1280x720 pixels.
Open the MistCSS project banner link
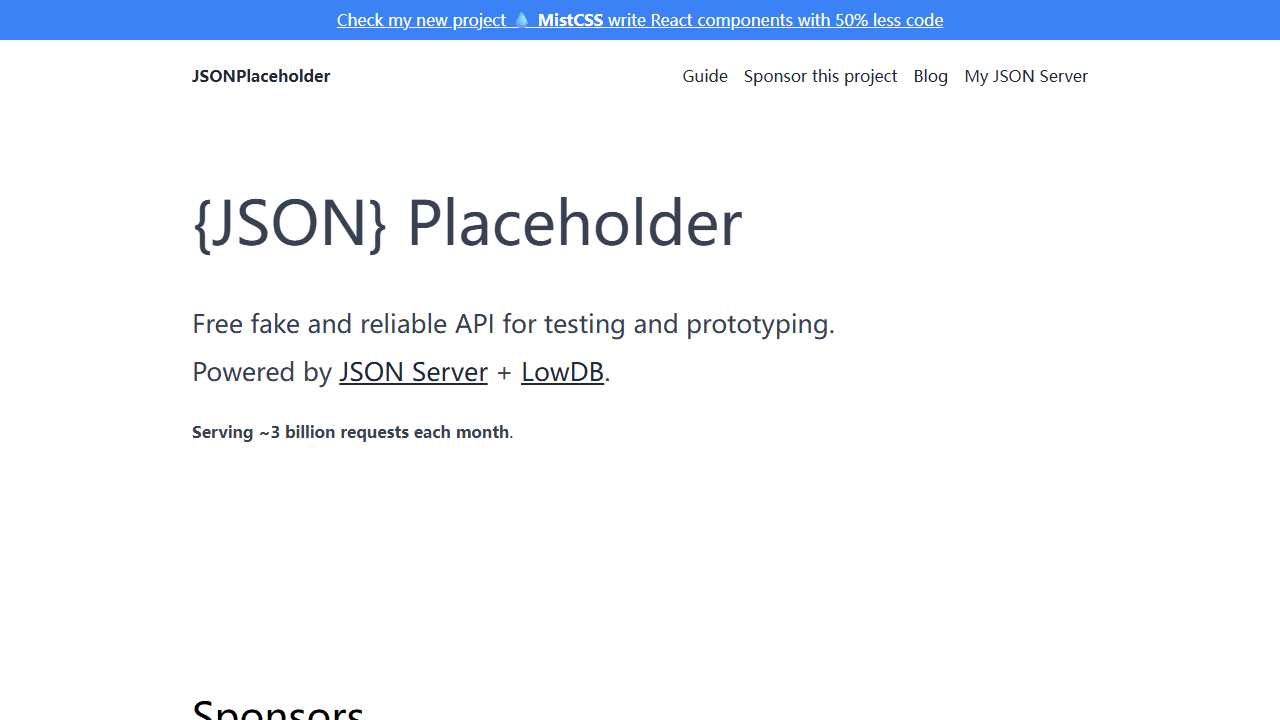click(x=640, y=20)
